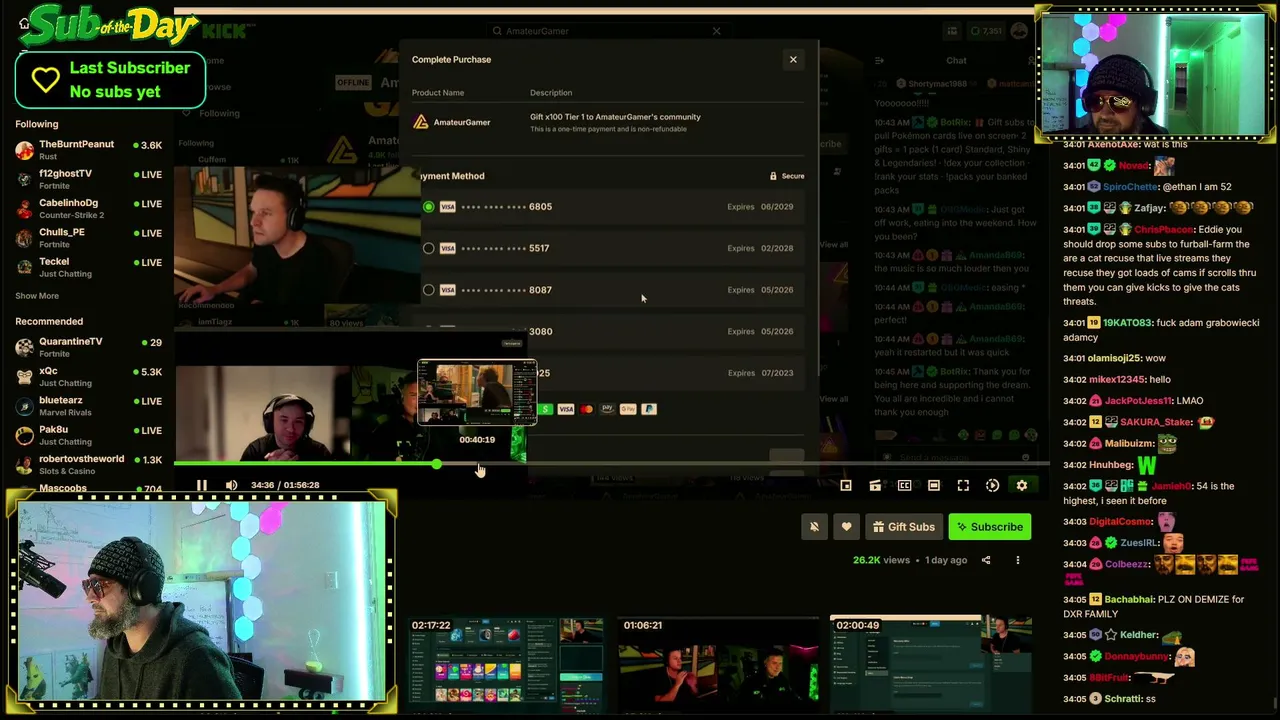Screen dimensions: 1280x720
Task: Click the Last Subscriber heart icon
Action: click(x=45, y=80)
